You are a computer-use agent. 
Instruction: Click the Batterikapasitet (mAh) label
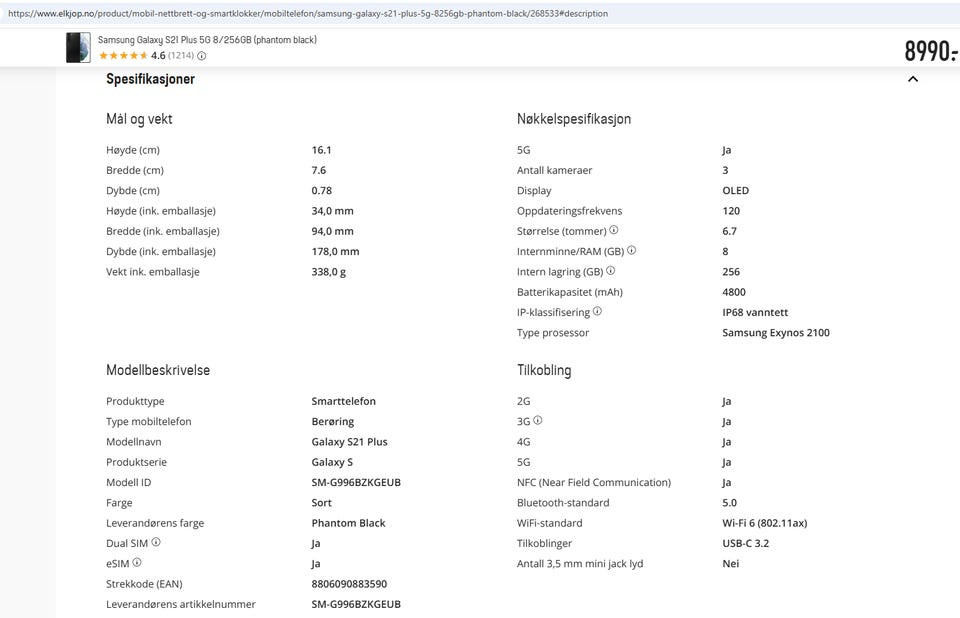coord(569,292)
